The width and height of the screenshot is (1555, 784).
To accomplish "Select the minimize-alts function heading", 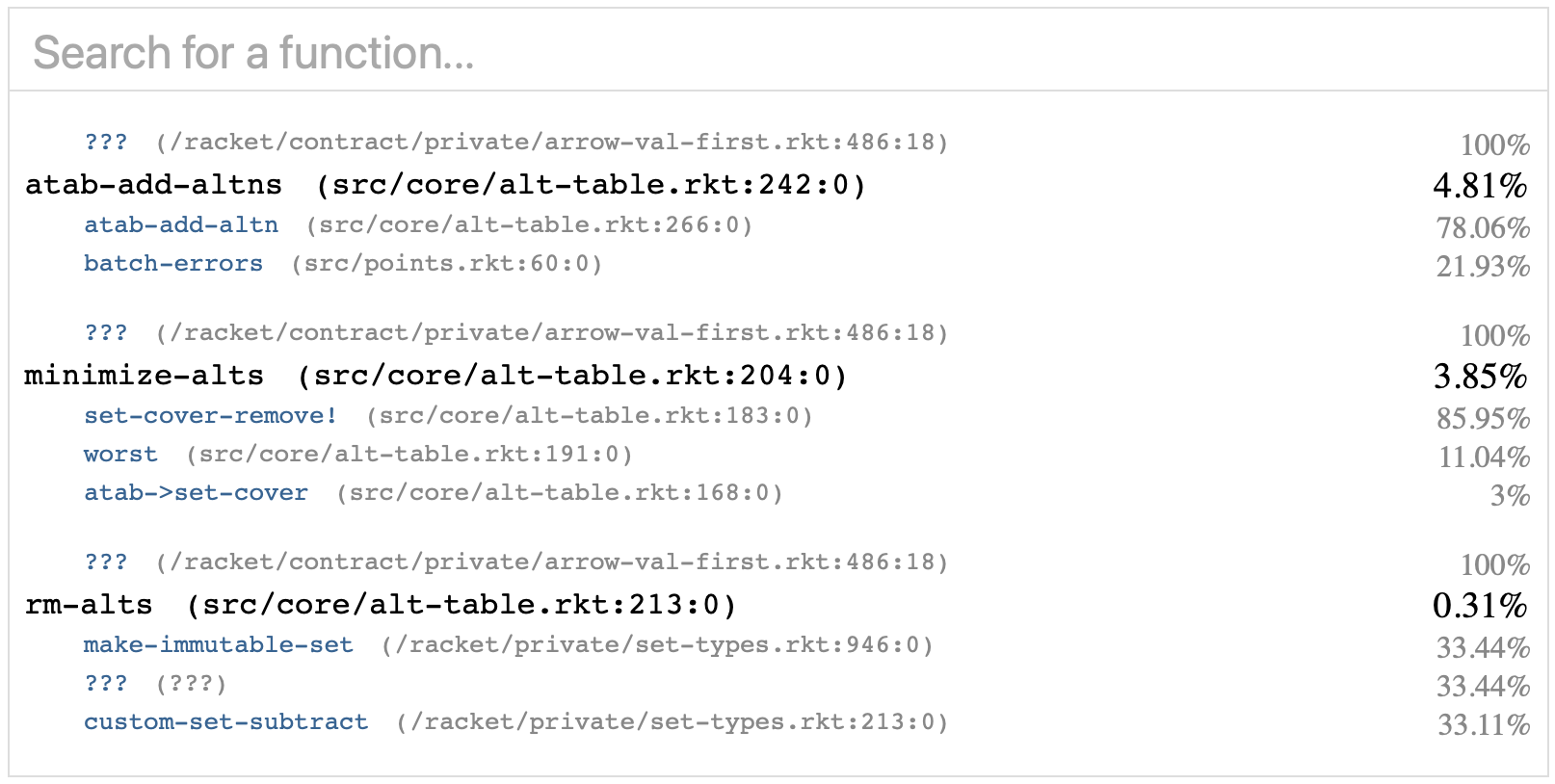I will (x=144, y=376).
